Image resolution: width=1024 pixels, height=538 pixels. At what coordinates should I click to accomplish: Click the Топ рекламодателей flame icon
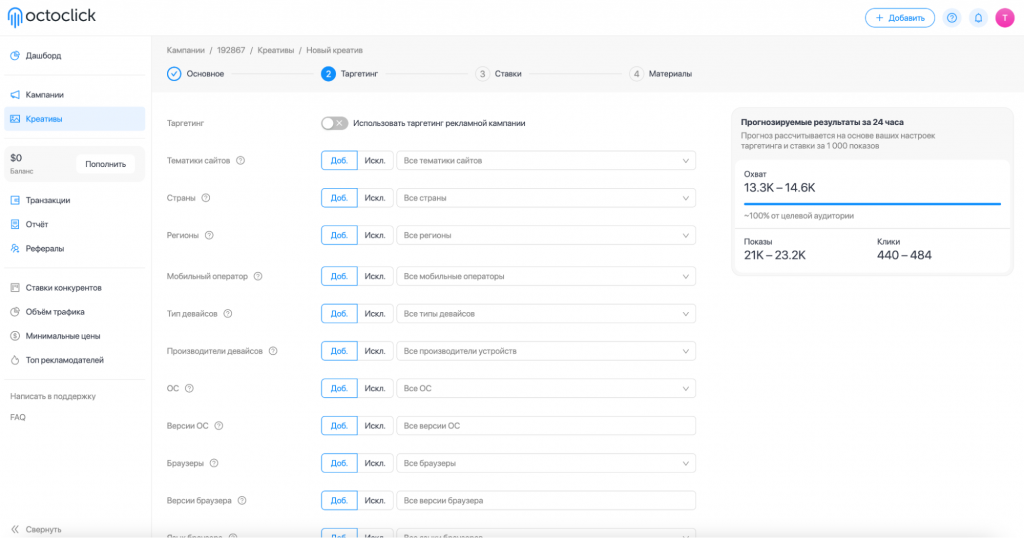click(15, 360)
